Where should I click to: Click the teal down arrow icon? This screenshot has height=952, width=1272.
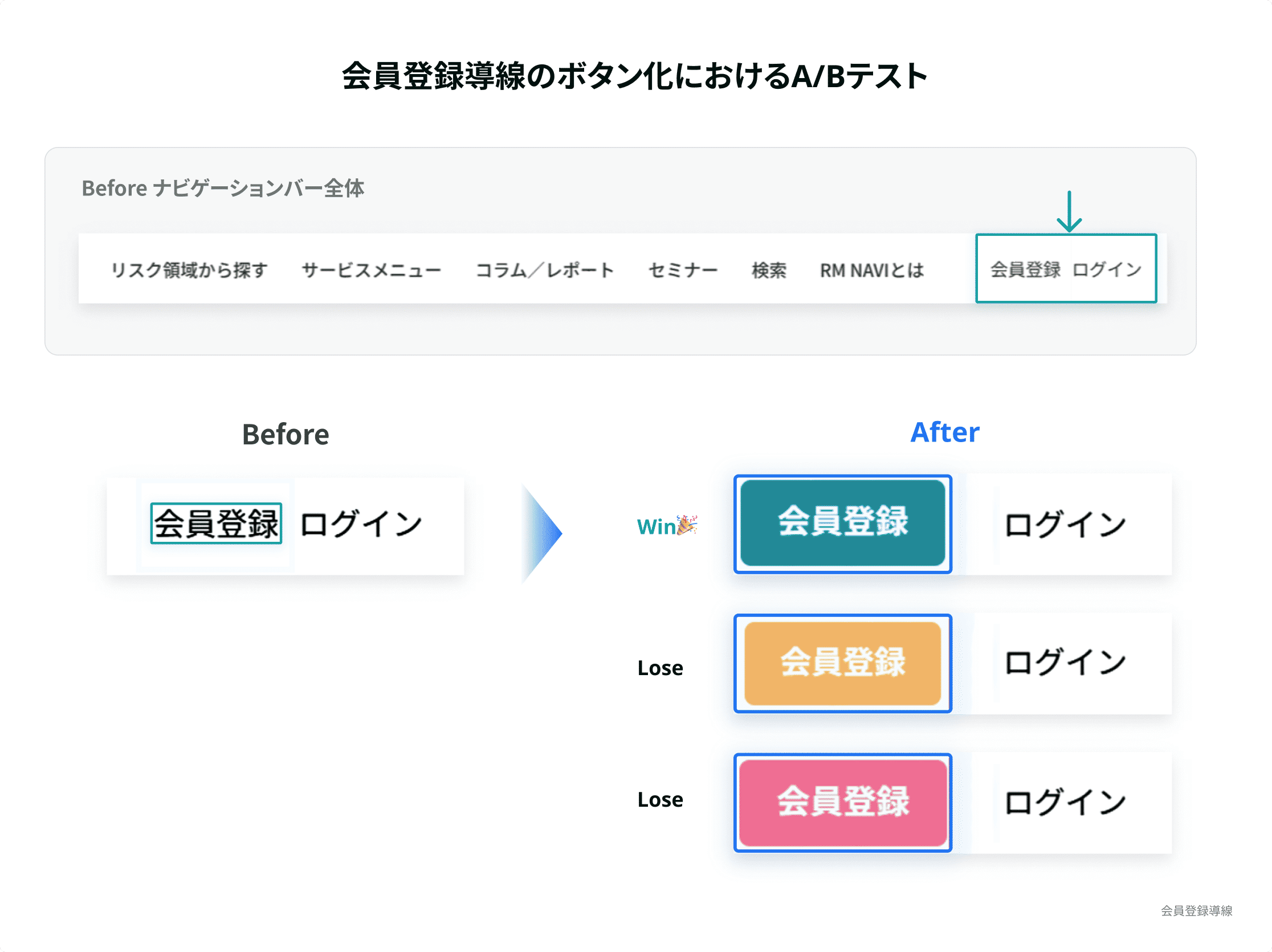[x=1069, y=211]
